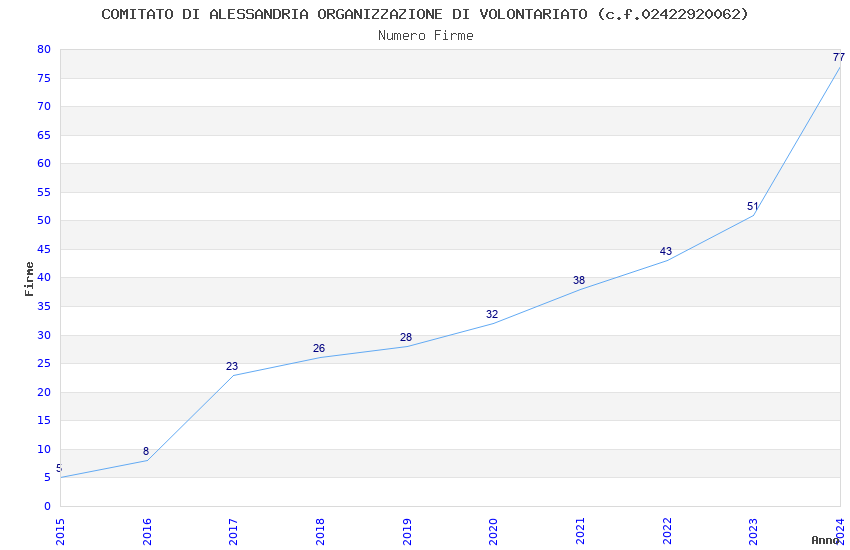Viewport: 850px width, 550px height.
Task: Click y-axis tick value 80
Action: (44, 49)
